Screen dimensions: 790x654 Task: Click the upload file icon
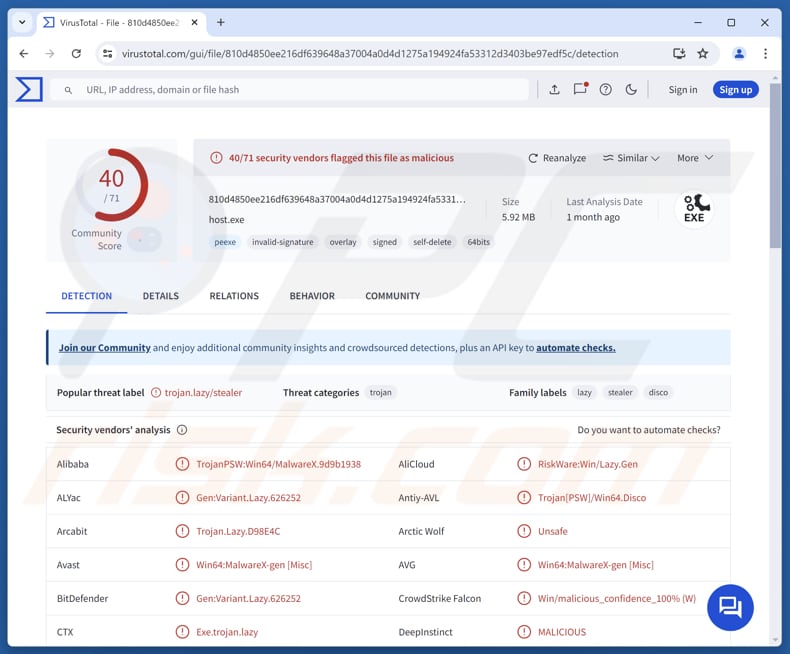[x=554, y=90]
